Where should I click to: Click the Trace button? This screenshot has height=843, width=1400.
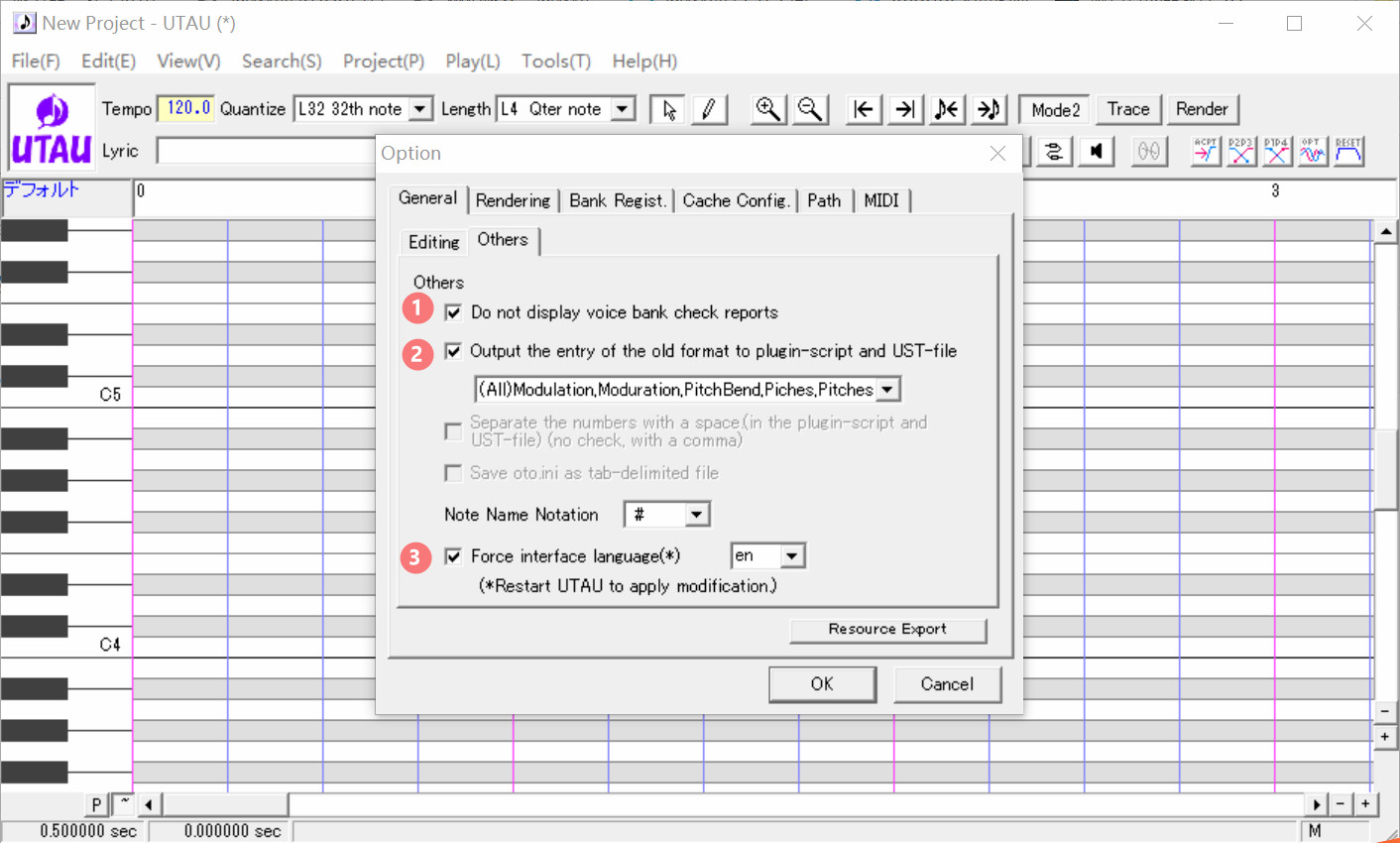1128,109
